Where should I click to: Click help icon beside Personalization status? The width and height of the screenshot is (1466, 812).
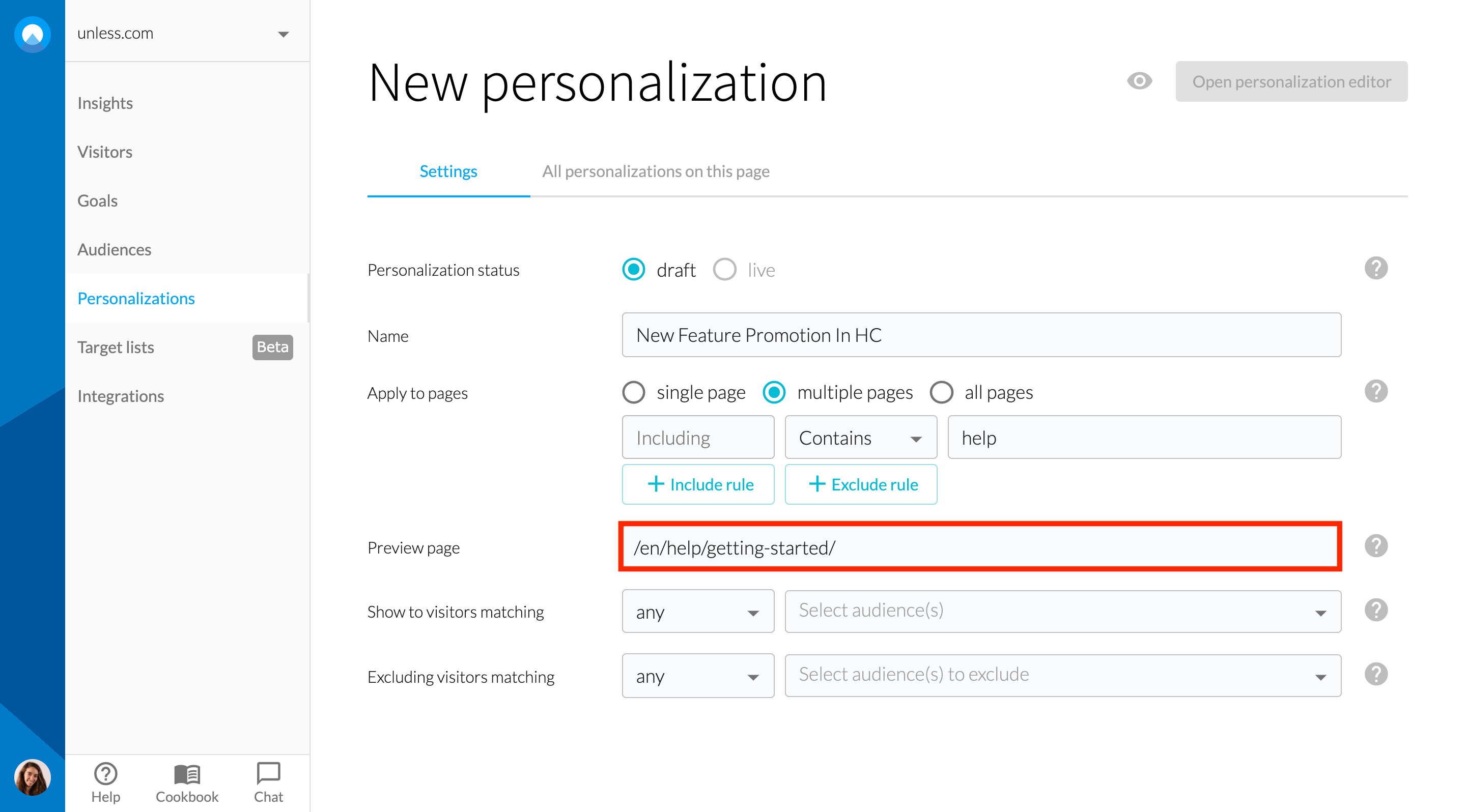click(x=1375, y=269)
